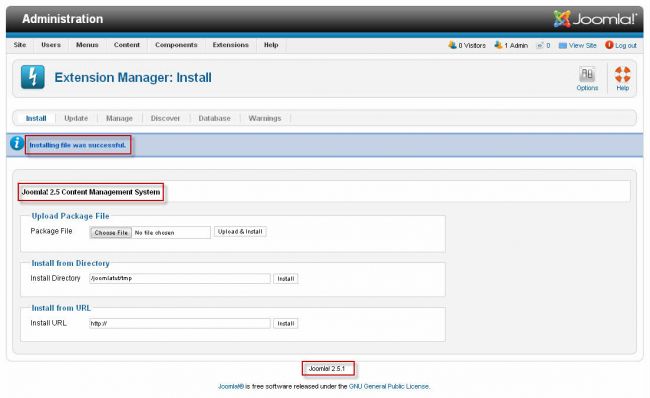Click the Joomla! logo
650x398 pixels.
595,19
